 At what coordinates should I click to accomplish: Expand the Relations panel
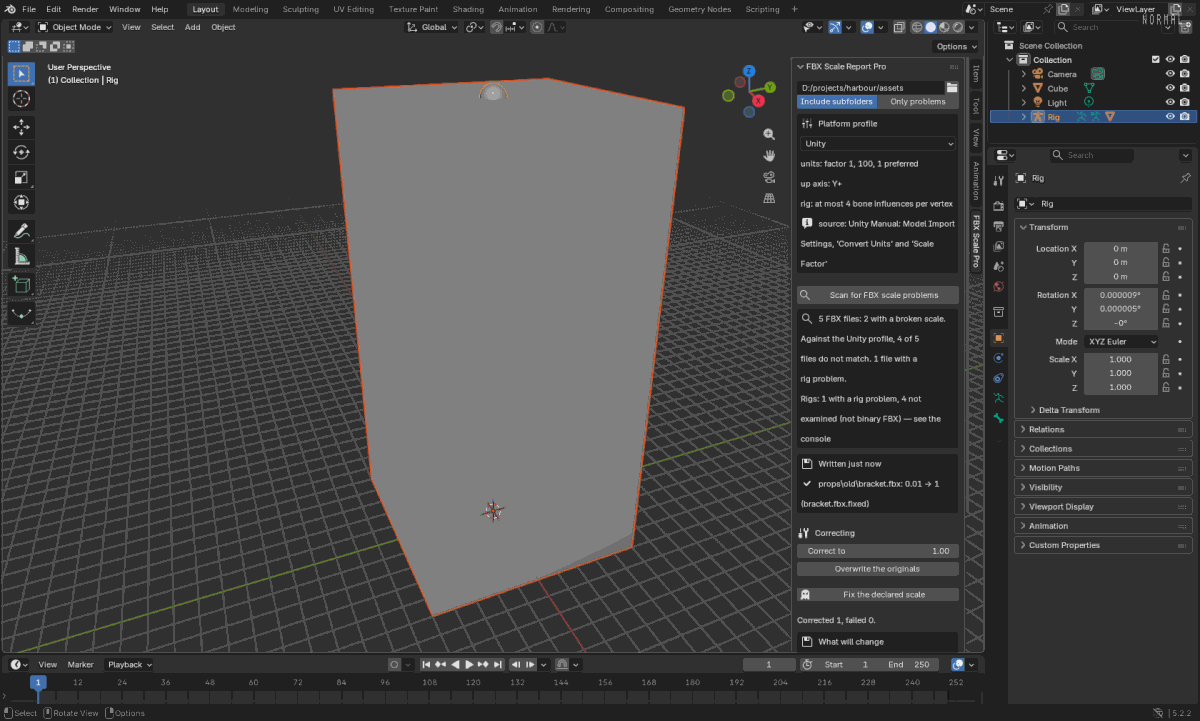(1103, 429)
